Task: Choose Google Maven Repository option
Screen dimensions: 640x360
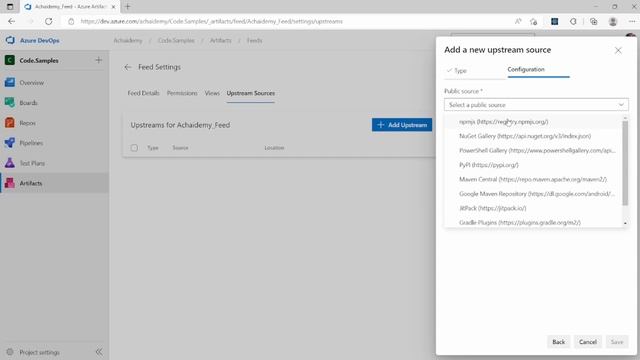Action: coord(533,194)
